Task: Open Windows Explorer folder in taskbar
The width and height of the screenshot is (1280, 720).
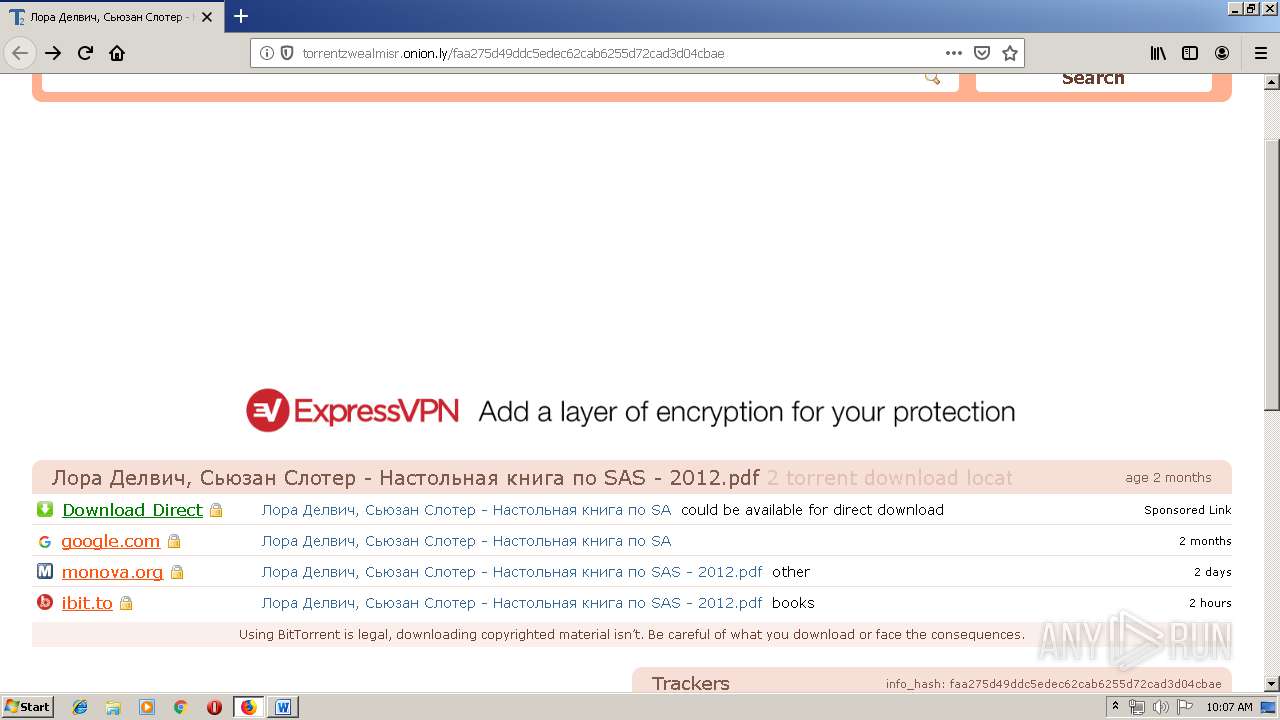Action: [113, 707]
